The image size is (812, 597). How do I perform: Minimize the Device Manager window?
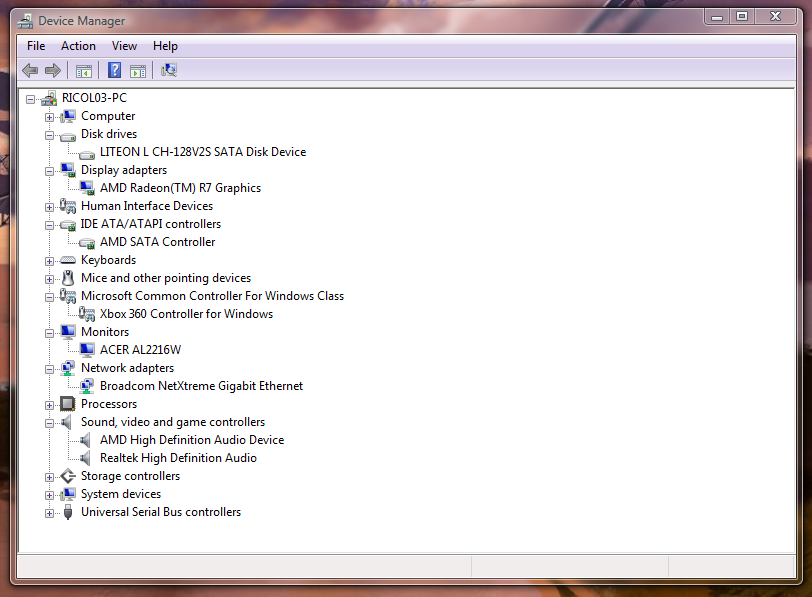point(717,17)
